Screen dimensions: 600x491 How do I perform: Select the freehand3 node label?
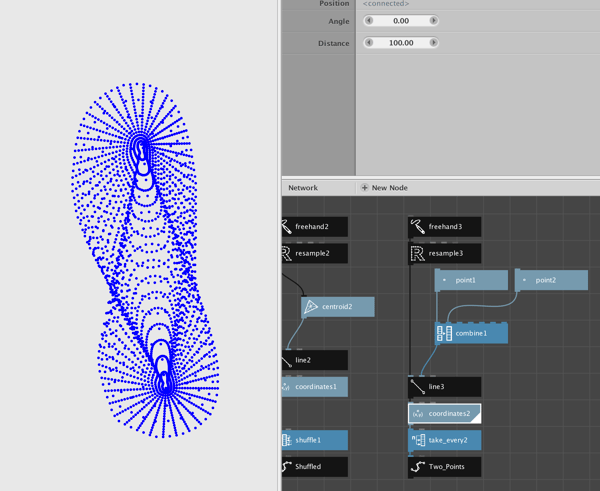tap(445, 227)
